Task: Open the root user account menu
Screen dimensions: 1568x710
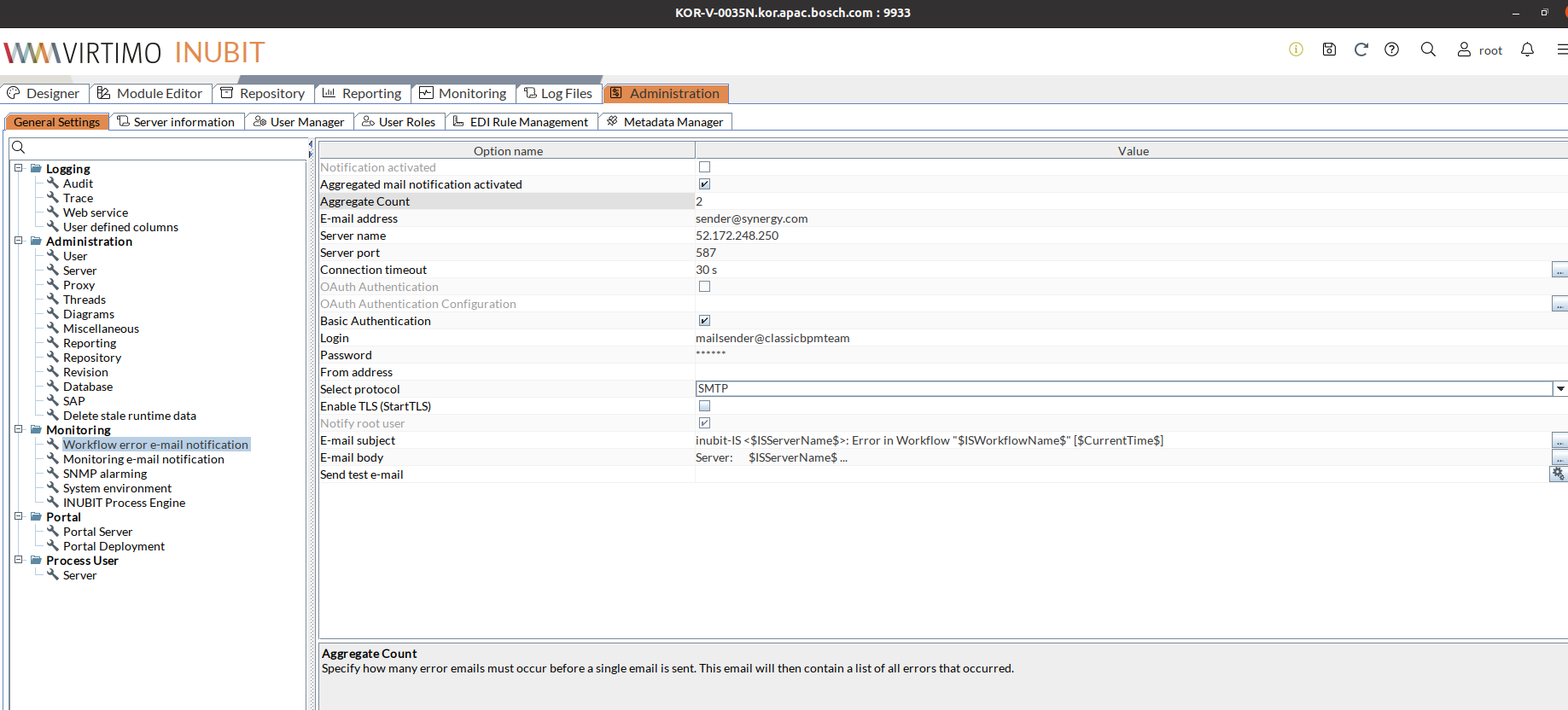Action: pyautogui.click(x=1479, y=50)
